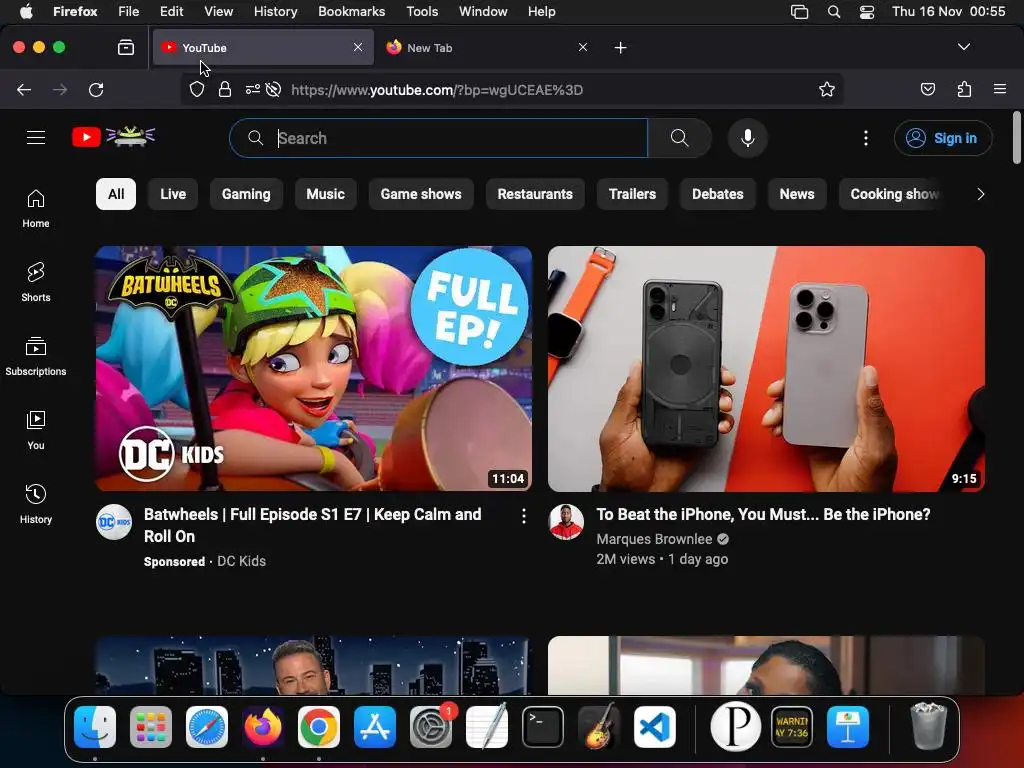Open the iPhone comparison video thumbnail

click(x=766, y=368)
